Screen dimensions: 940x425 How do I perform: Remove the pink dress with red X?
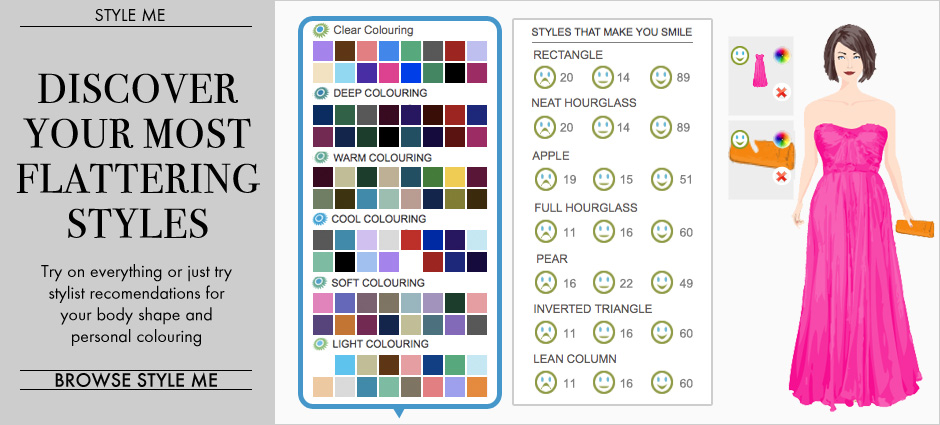pyautogui.click(x=782, y=92)
